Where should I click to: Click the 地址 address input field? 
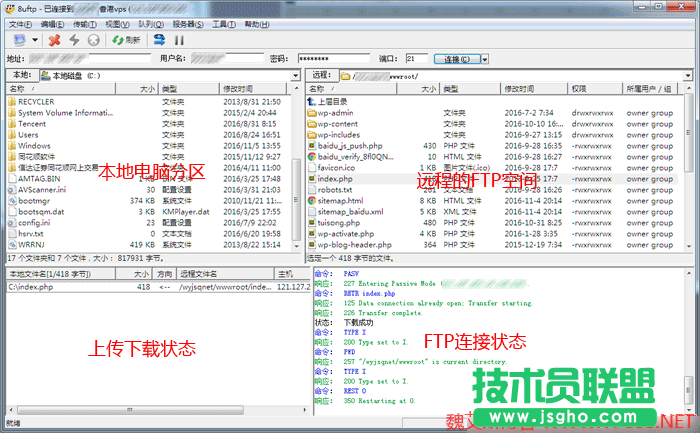coord(90,58)
